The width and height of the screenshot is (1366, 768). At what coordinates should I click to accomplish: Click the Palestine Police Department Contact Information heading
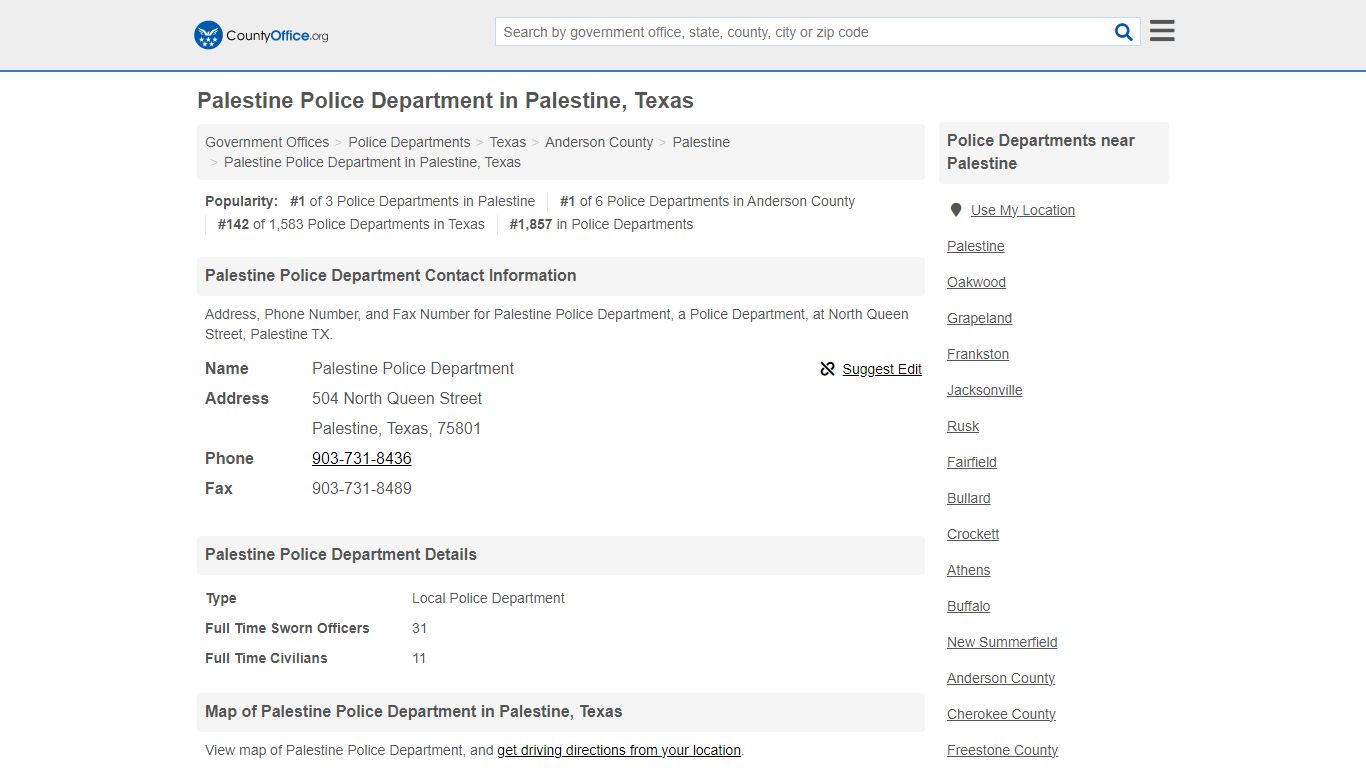(391, 275)
